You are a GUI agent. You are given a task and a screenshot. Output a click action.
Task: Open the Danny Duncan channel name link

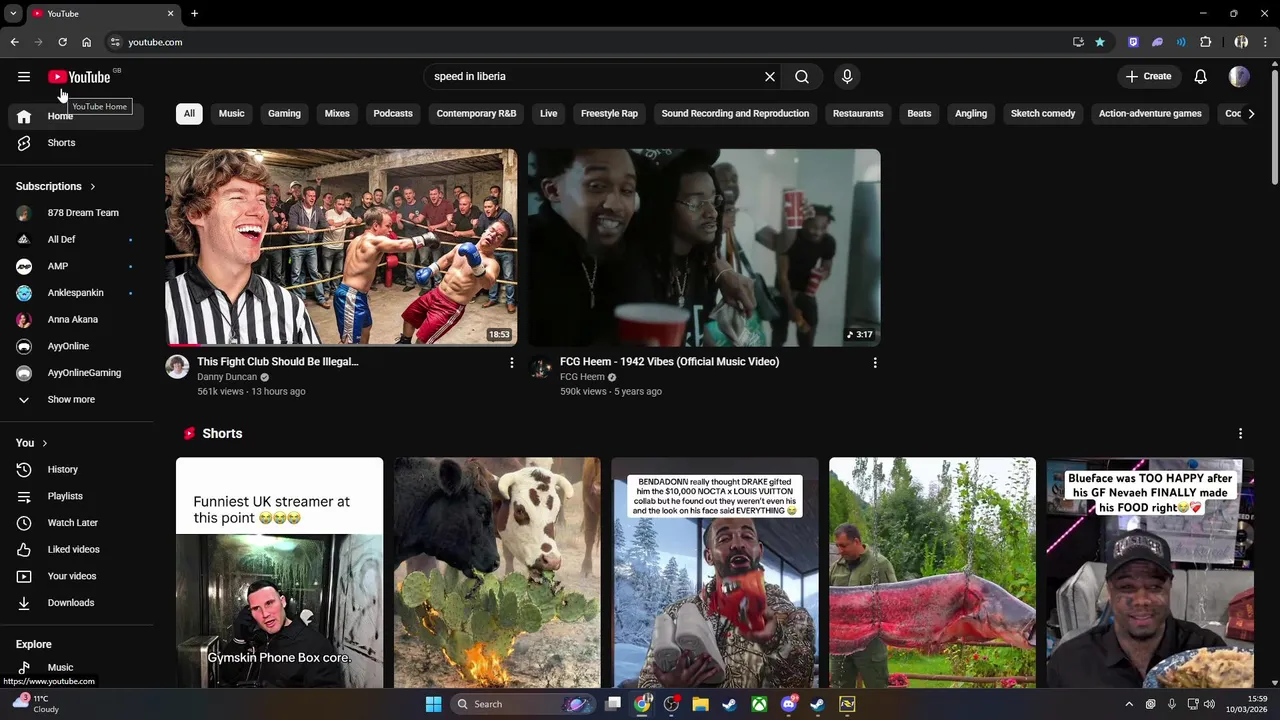click(x=227, y=377)
